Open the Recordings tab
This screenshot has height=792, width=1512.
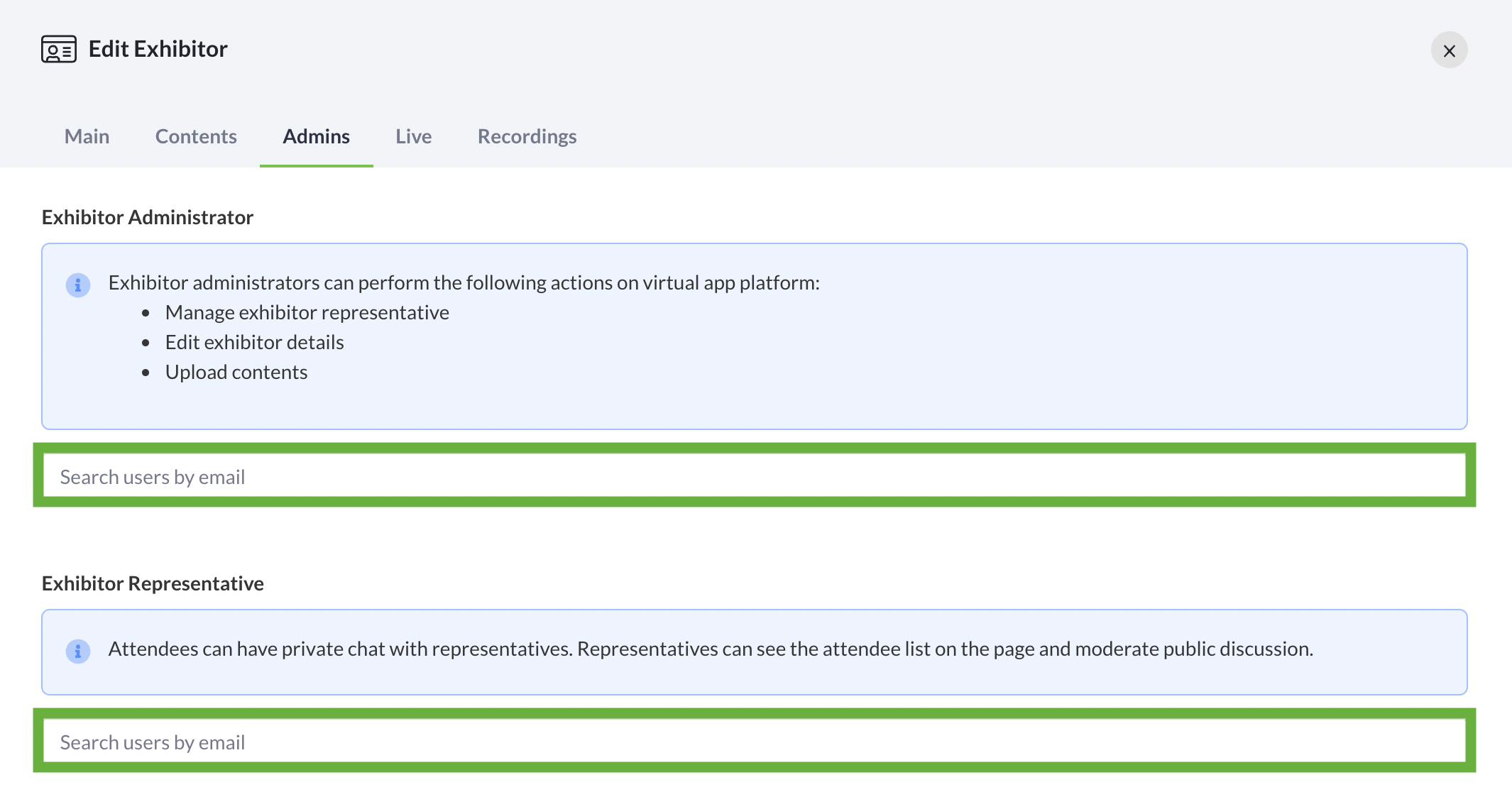pyautogui.click(x=527, y=136)
